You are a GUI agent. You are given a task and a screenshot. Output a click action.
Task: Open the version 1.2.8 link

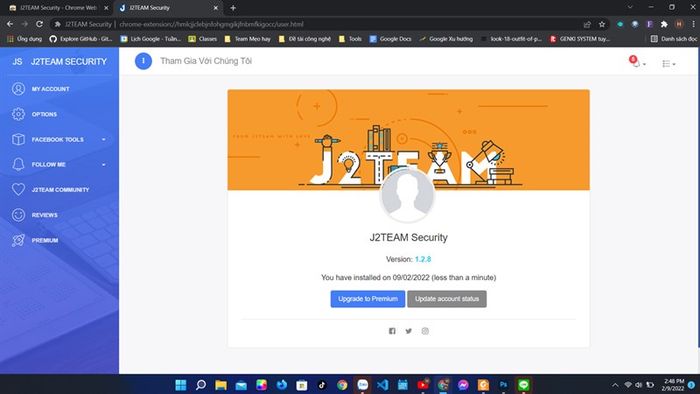tap(423, 259)
